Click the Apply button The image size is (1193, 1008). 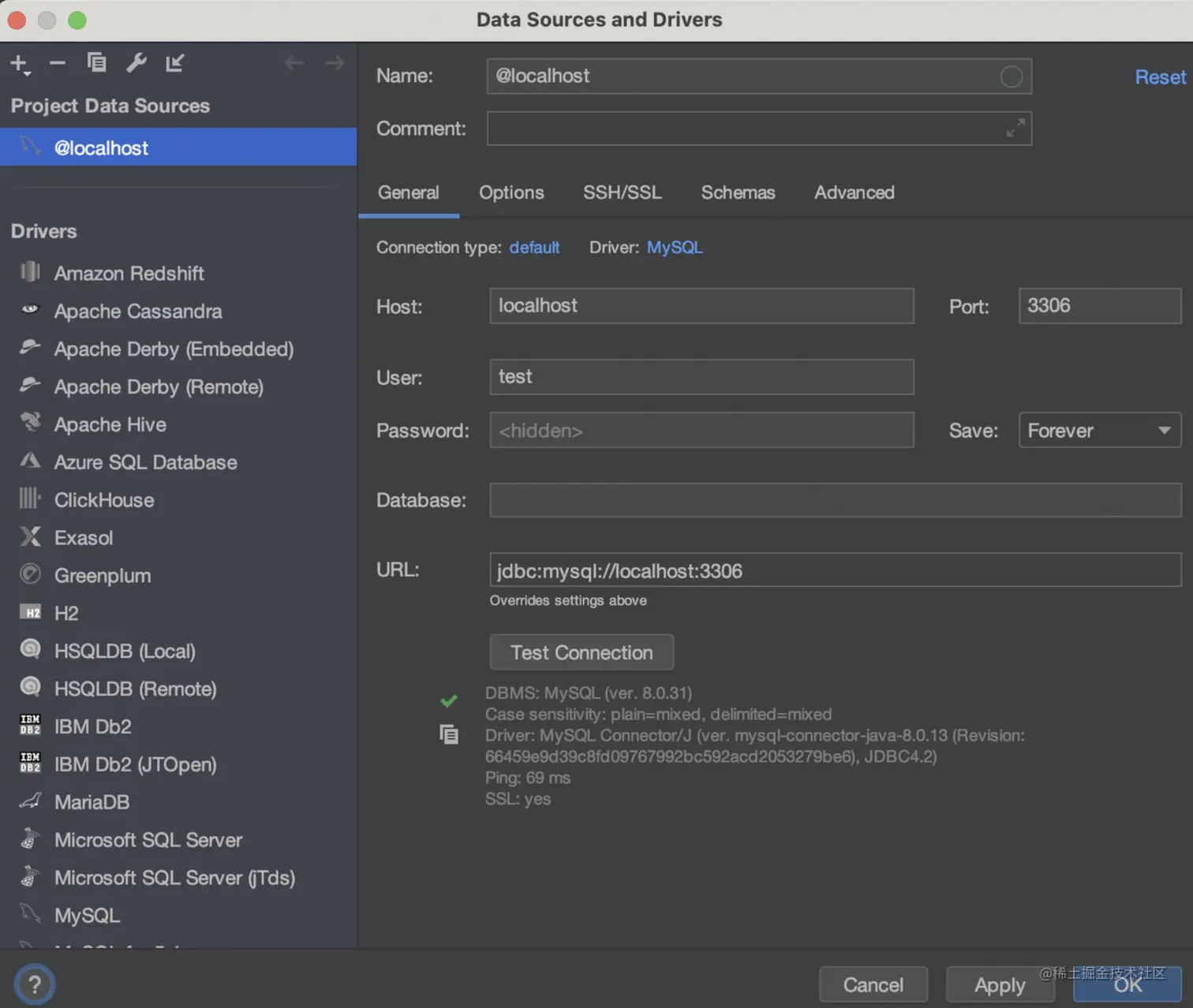pyautogui.click(x=1000, y=985)
